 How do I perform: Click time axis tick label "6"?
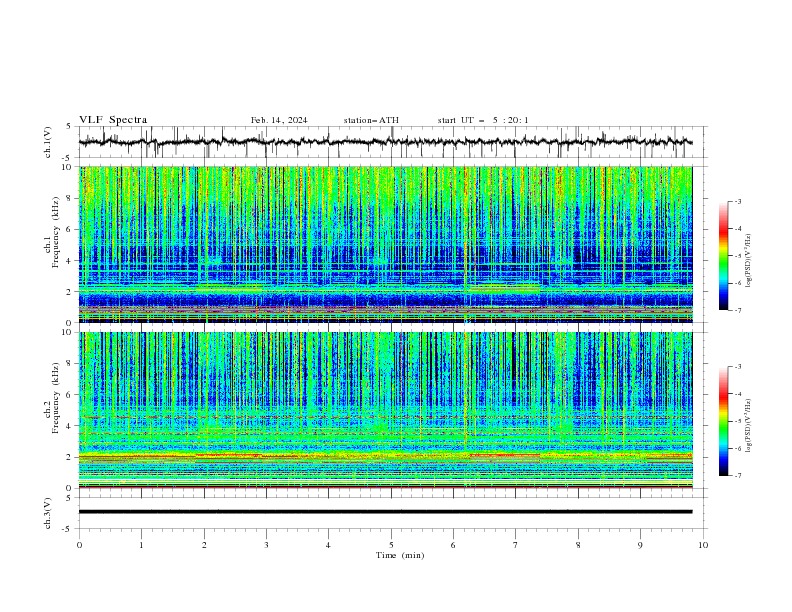(453, 545)
